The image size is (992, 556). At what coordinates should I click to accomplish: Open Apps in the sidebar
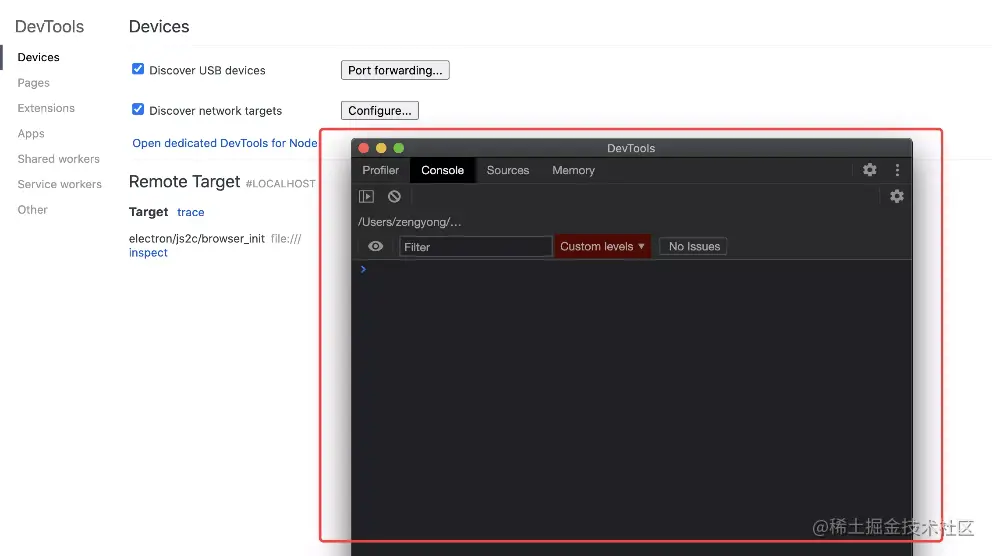point(31,133)
